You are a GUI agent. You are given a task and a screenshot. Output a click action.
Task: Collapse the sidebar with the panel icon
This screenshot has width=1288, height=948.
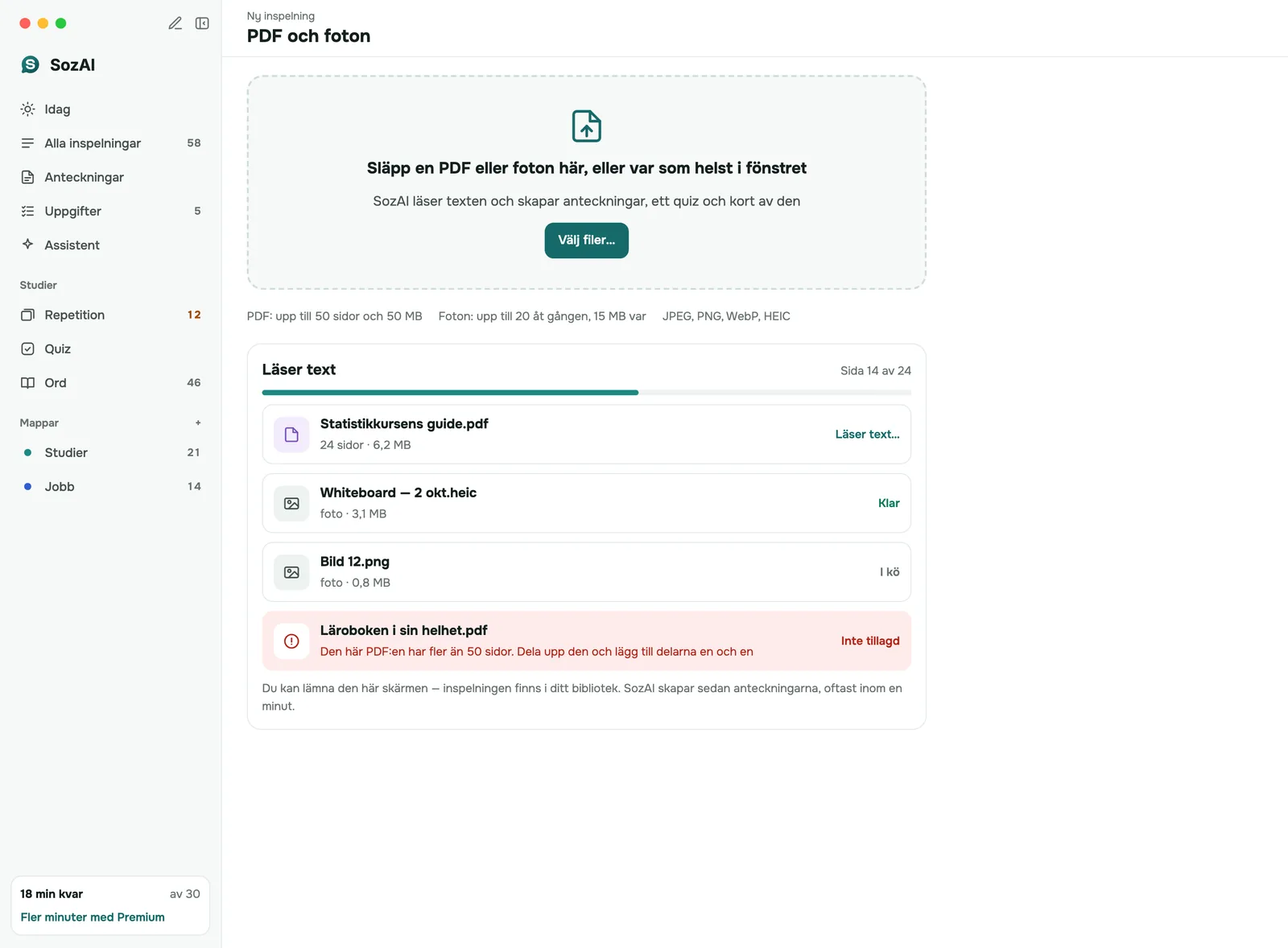click(202, 23)
